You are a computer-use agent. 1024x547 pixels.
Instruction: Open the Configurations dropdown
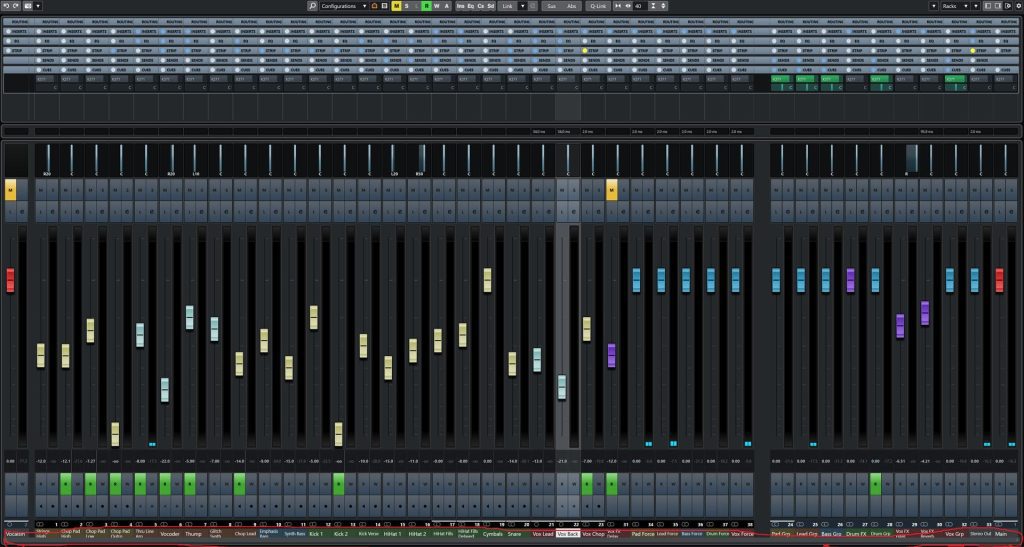pyautogui.click(x=346, y=6)
